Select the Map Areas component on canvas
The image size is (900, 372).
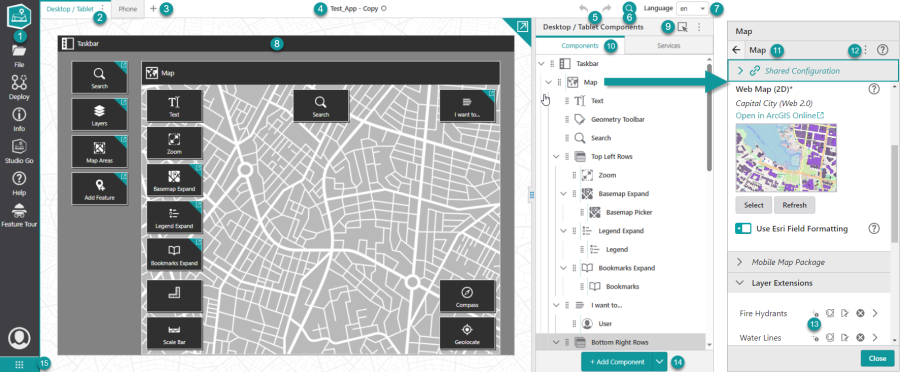tap(99, 152)
